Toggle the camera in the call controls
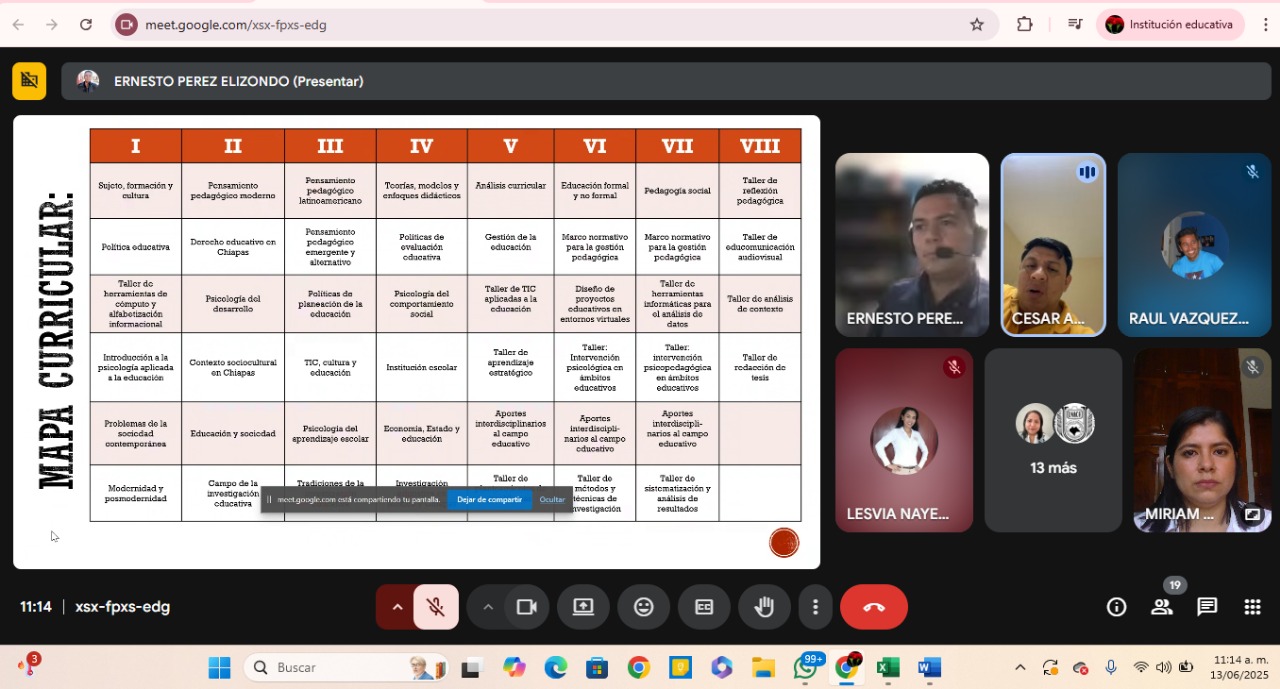Screen dimensions: 1280x689 (527, 607)
